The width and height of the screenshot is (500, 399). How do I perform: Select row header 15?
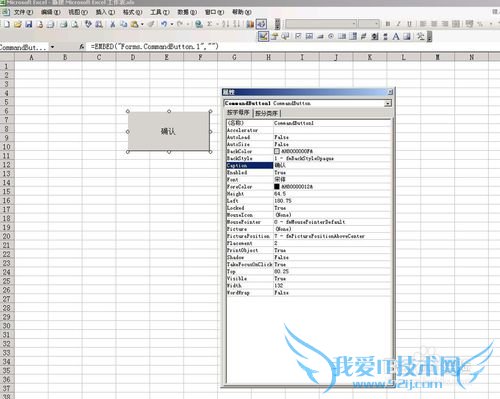pyautogui.click(x=7, y=191)
